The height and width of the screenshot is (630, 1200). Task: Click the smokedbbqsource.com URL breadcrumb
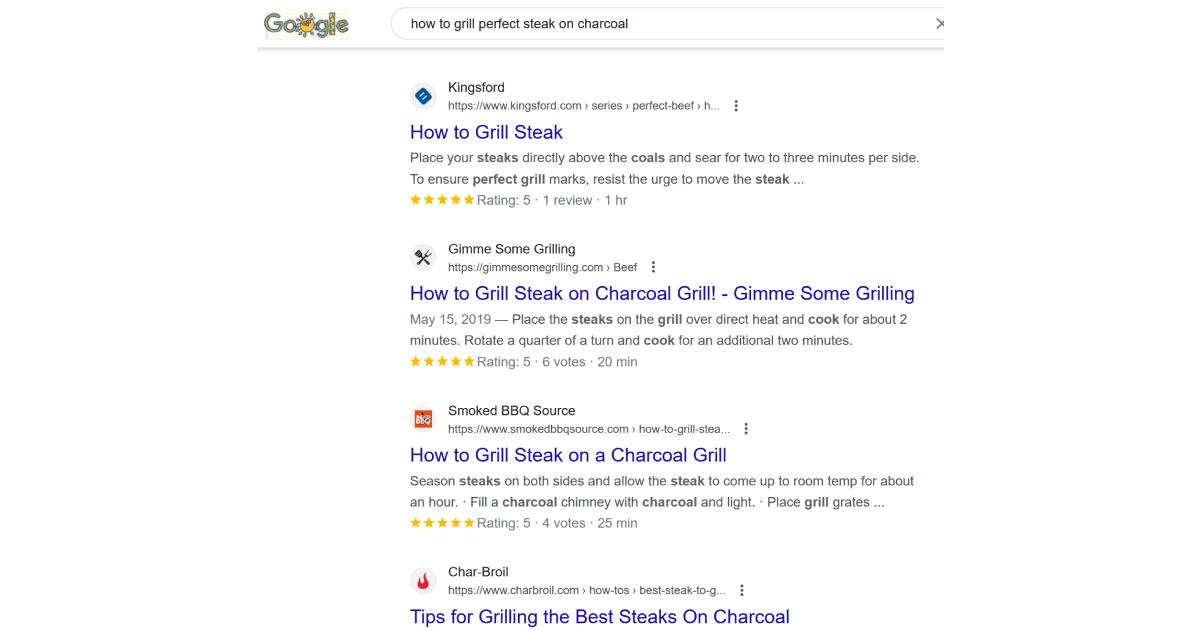point(589,429)
